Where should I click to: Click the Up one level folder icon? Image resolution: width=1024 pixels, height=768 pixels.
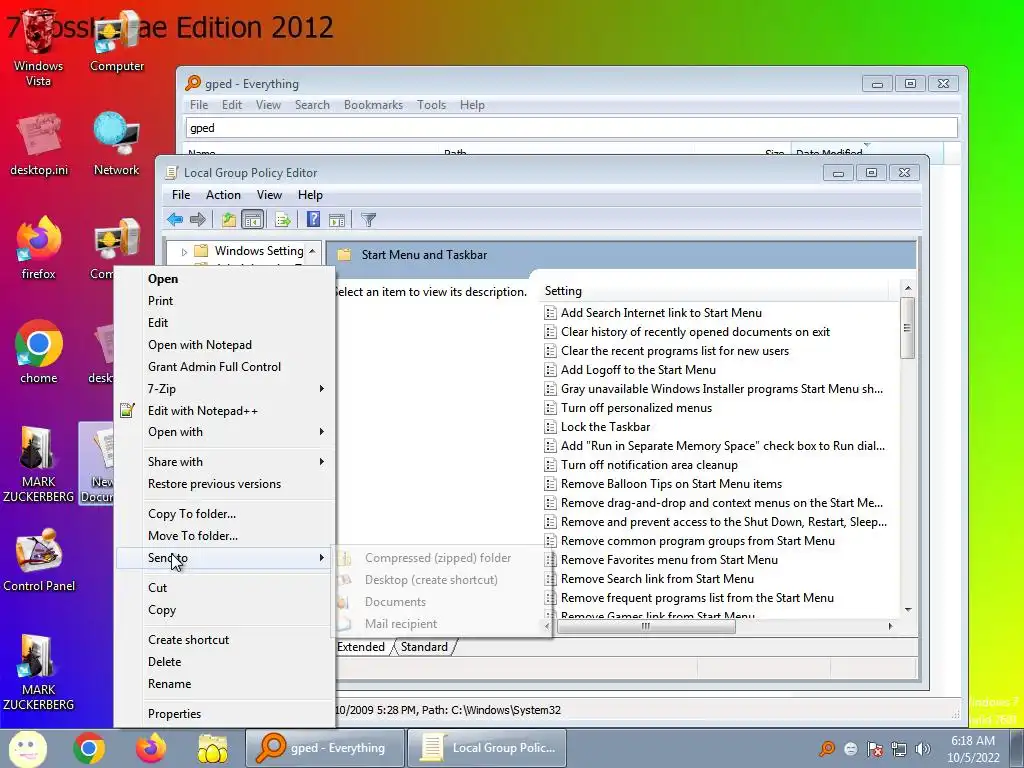click(228, 219)
